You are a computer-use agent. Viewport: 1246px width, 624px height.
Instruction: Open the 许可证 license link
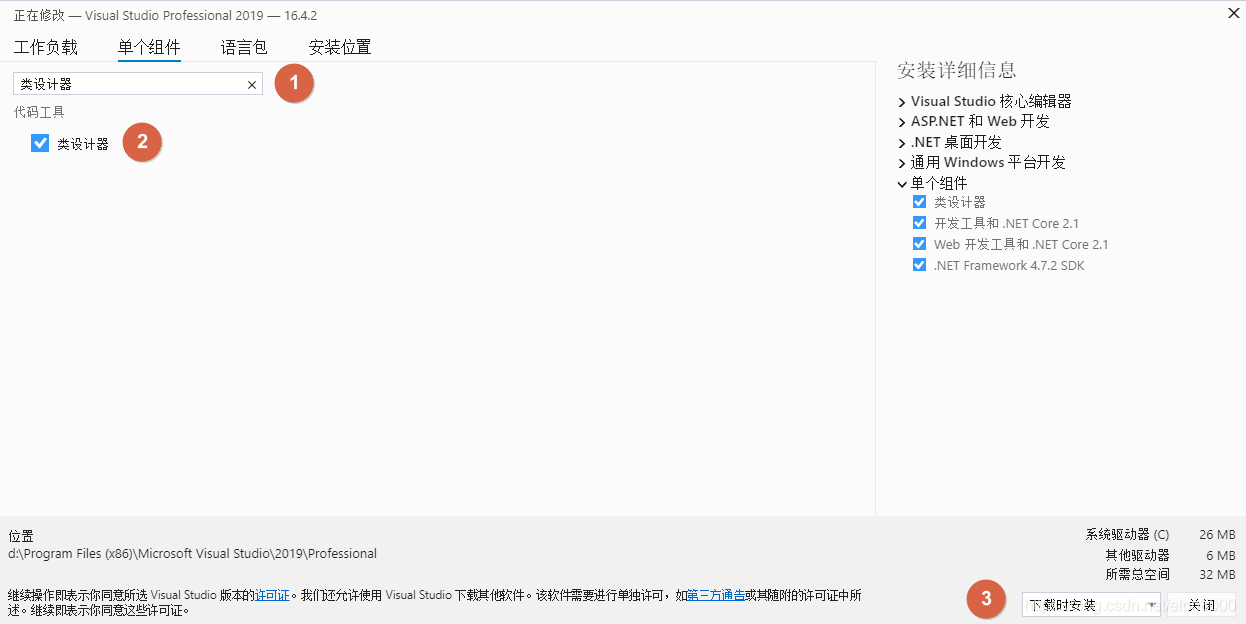(x=272, y=595)
